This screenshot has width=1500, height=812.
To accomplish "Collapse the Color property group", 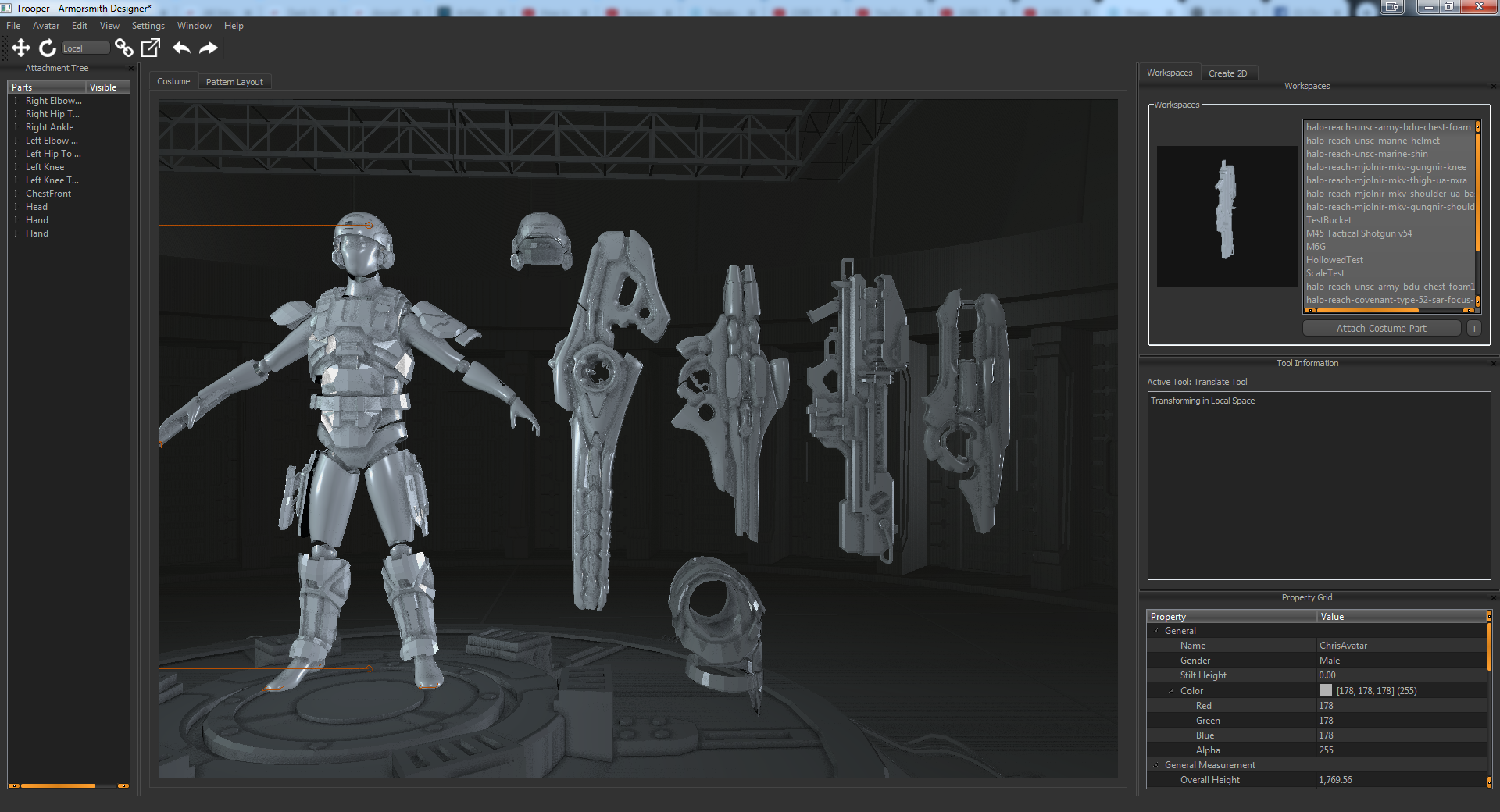I will pos(1172,691).
